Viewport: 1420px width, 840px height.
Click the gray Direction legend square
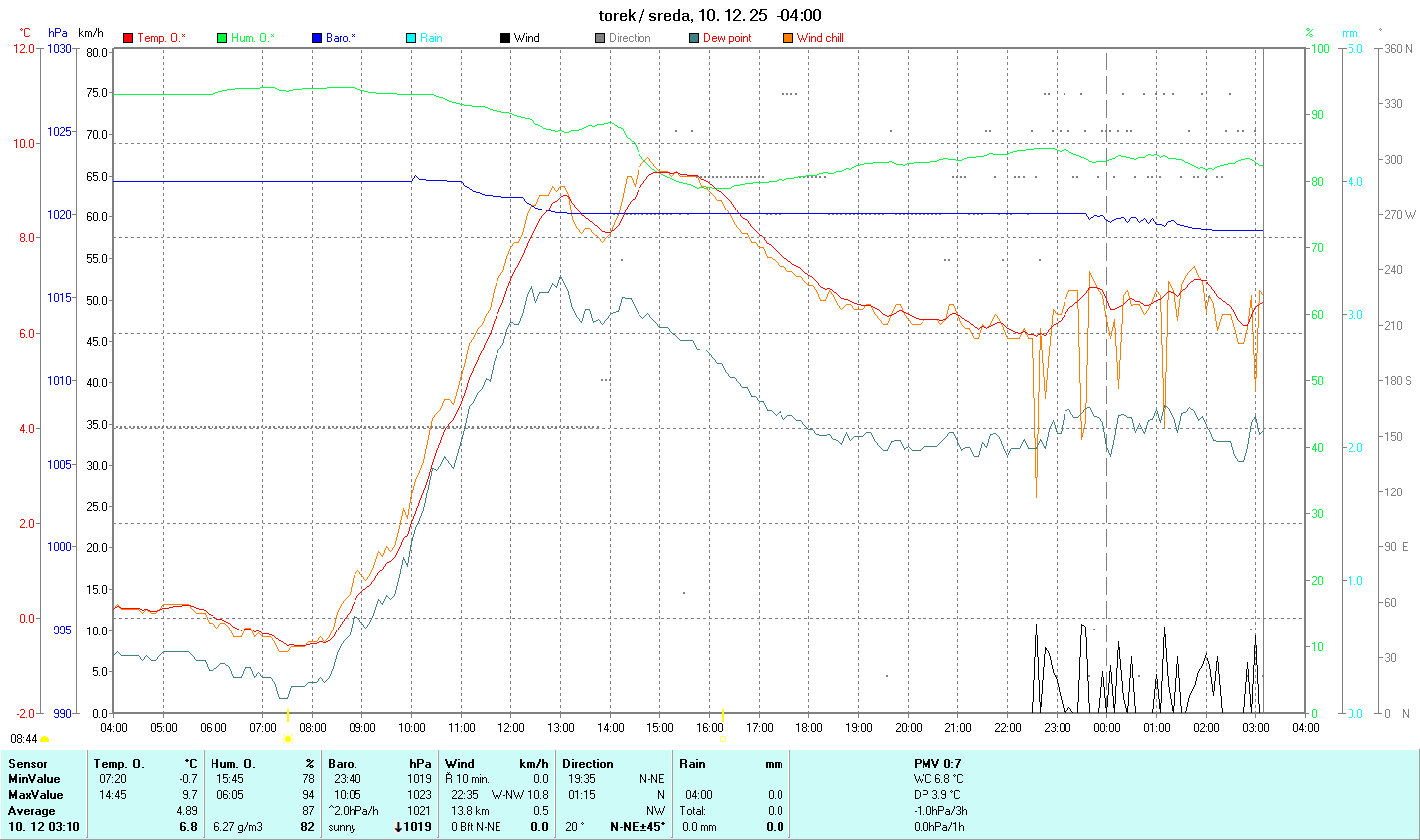pos(600,38)
